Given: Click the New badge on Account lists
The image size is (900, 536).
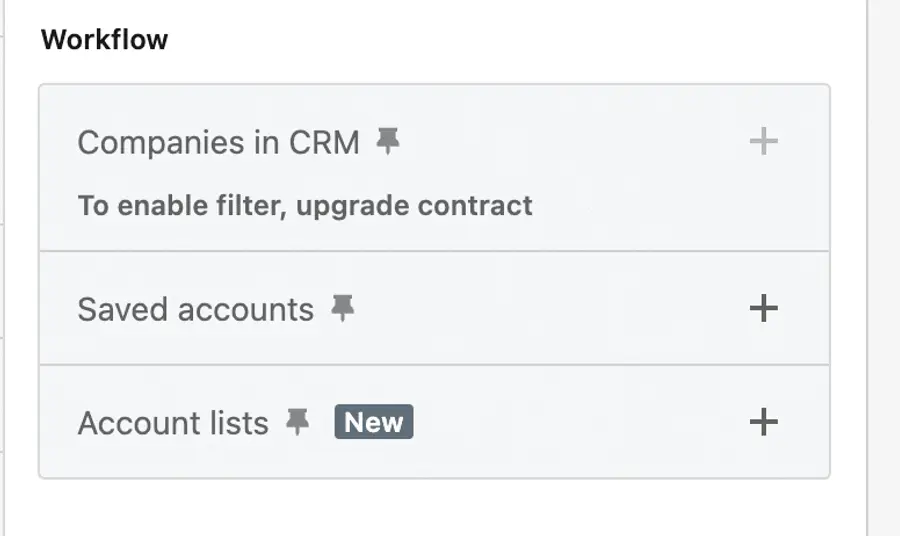Looking at the screenshot, I should (373, 422).
